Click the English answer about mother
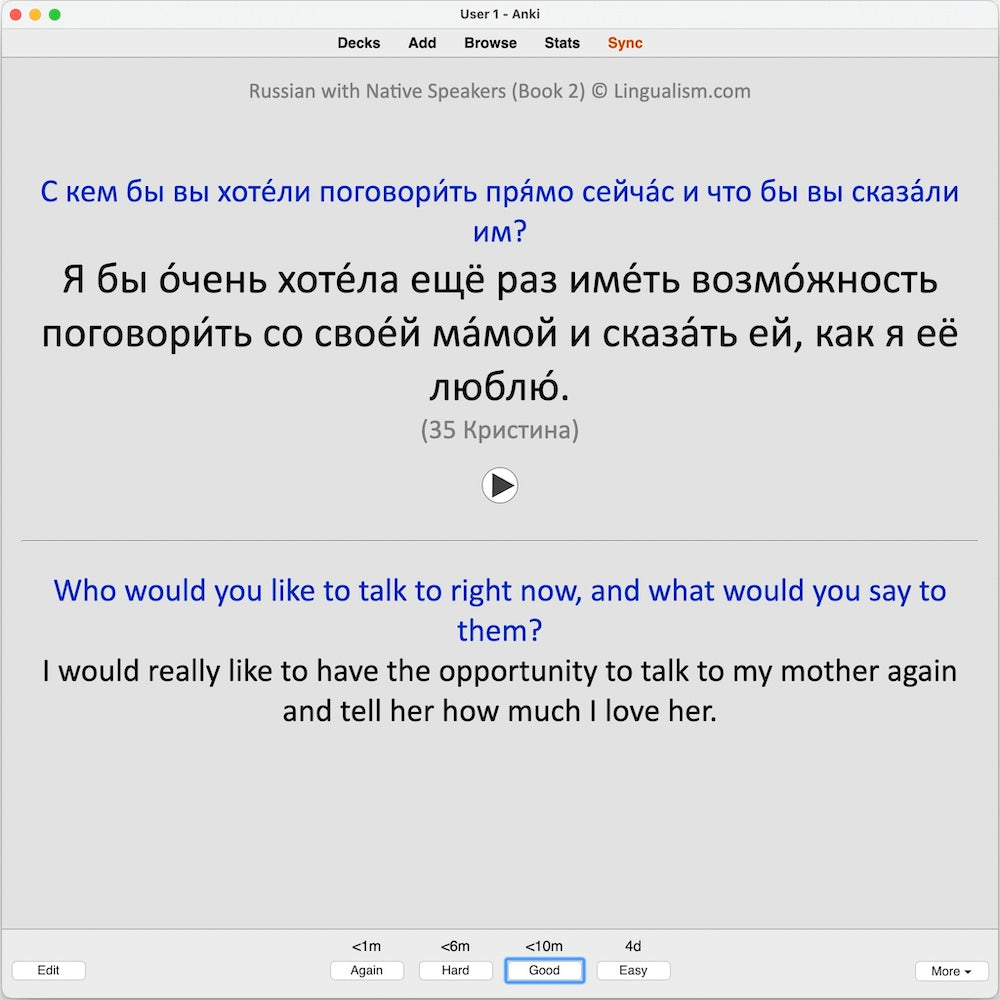This screenshot has height=1000, width=1000. (499, 690)
